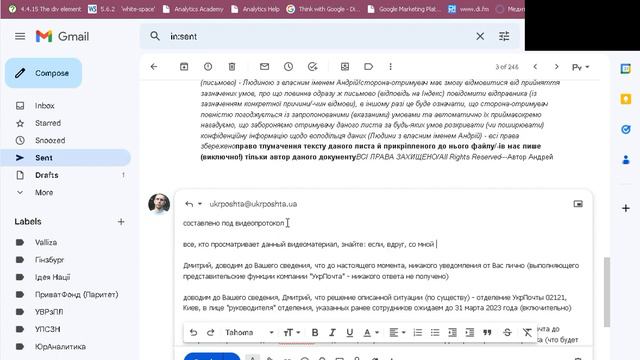Apply a label to the conversation
The image size is (640, 360).
click(x=369, y=67)
